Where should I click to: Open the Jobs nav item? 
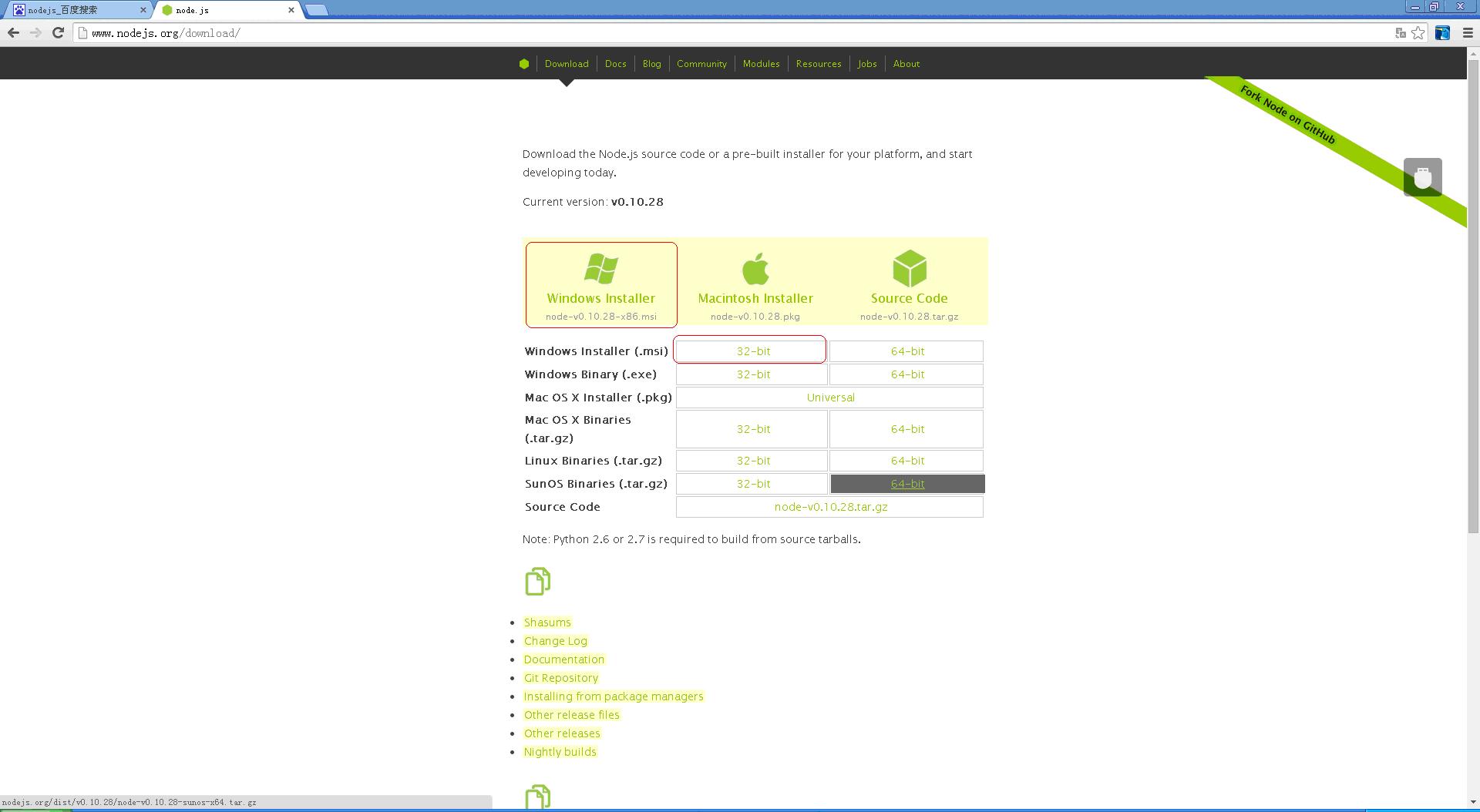click(x=867, y=64)
